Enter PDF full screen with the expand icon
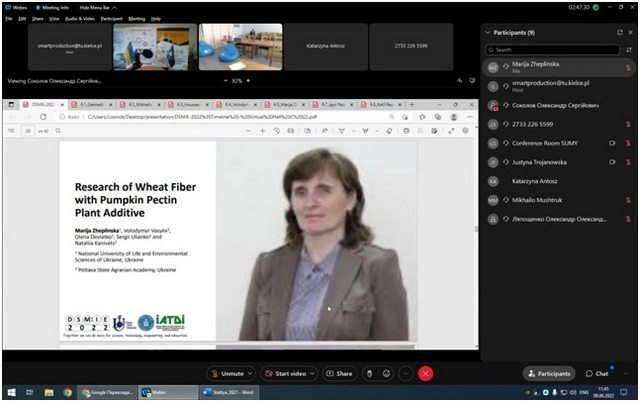 (451, 131)
